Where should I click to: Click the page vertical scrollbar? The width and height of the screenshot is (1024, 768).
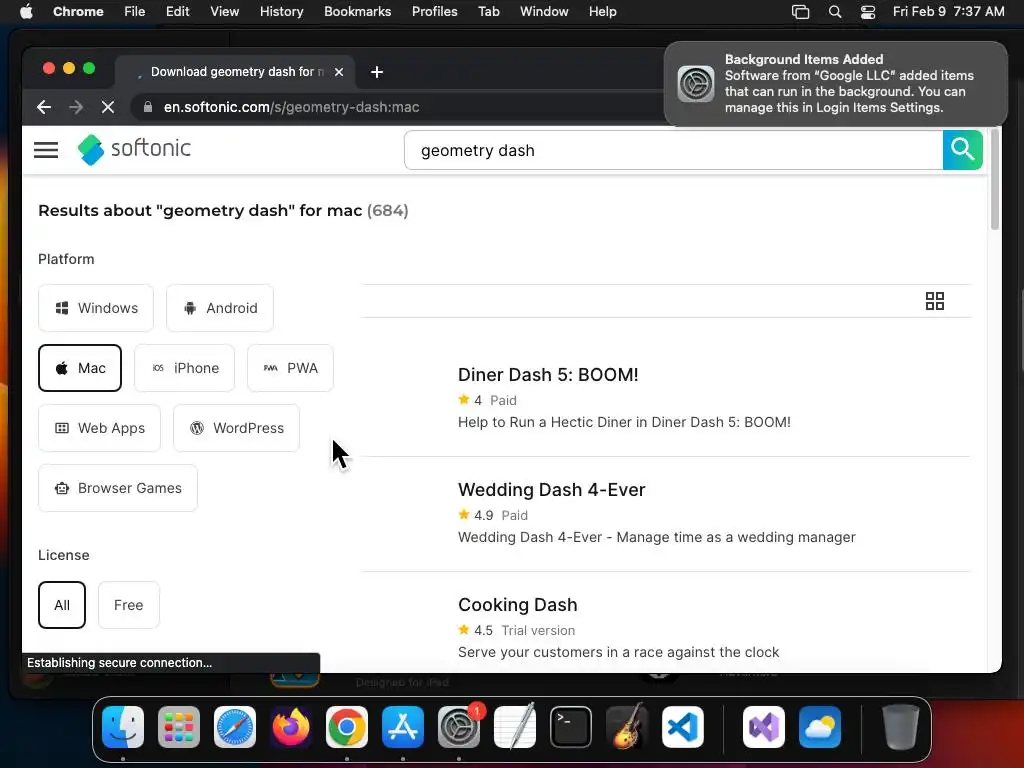995,180
